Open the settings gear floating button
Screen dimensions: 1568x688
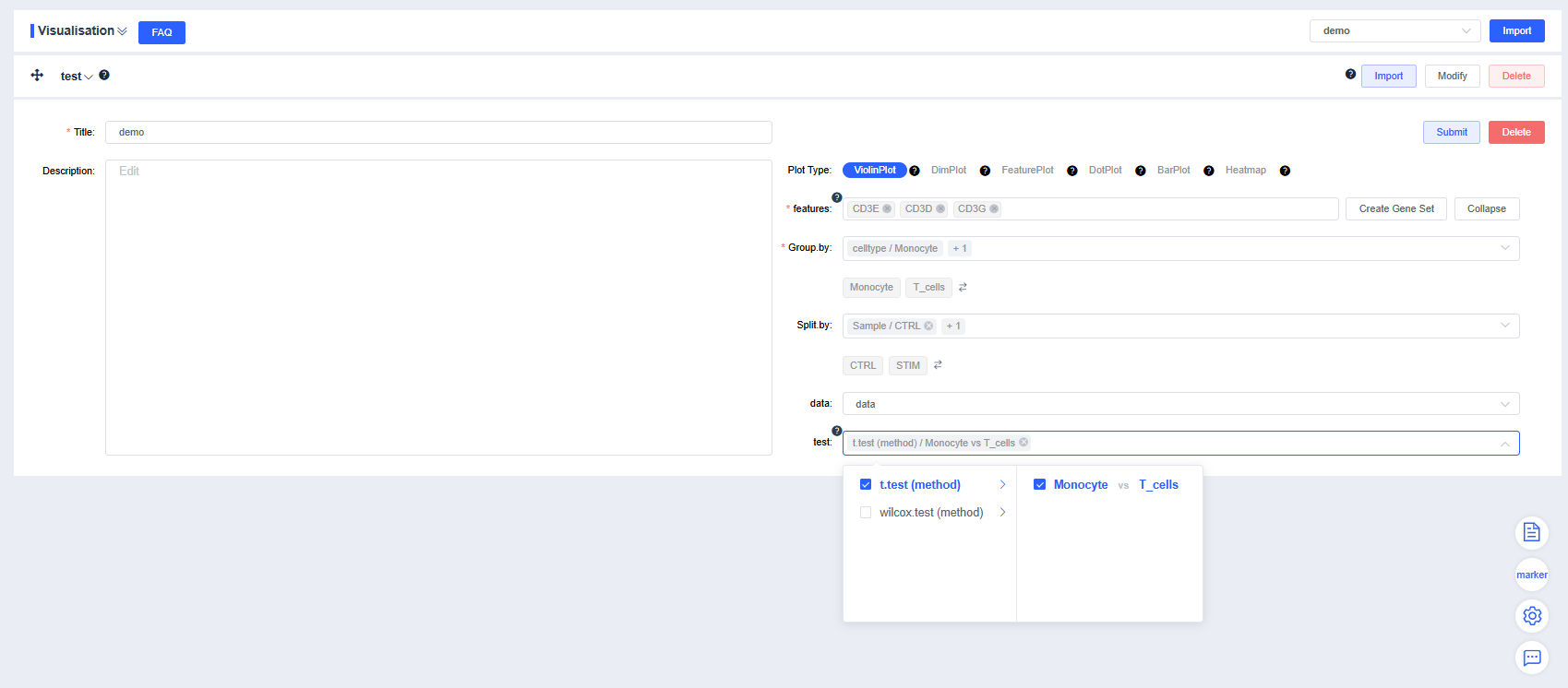click(1531, 616)
